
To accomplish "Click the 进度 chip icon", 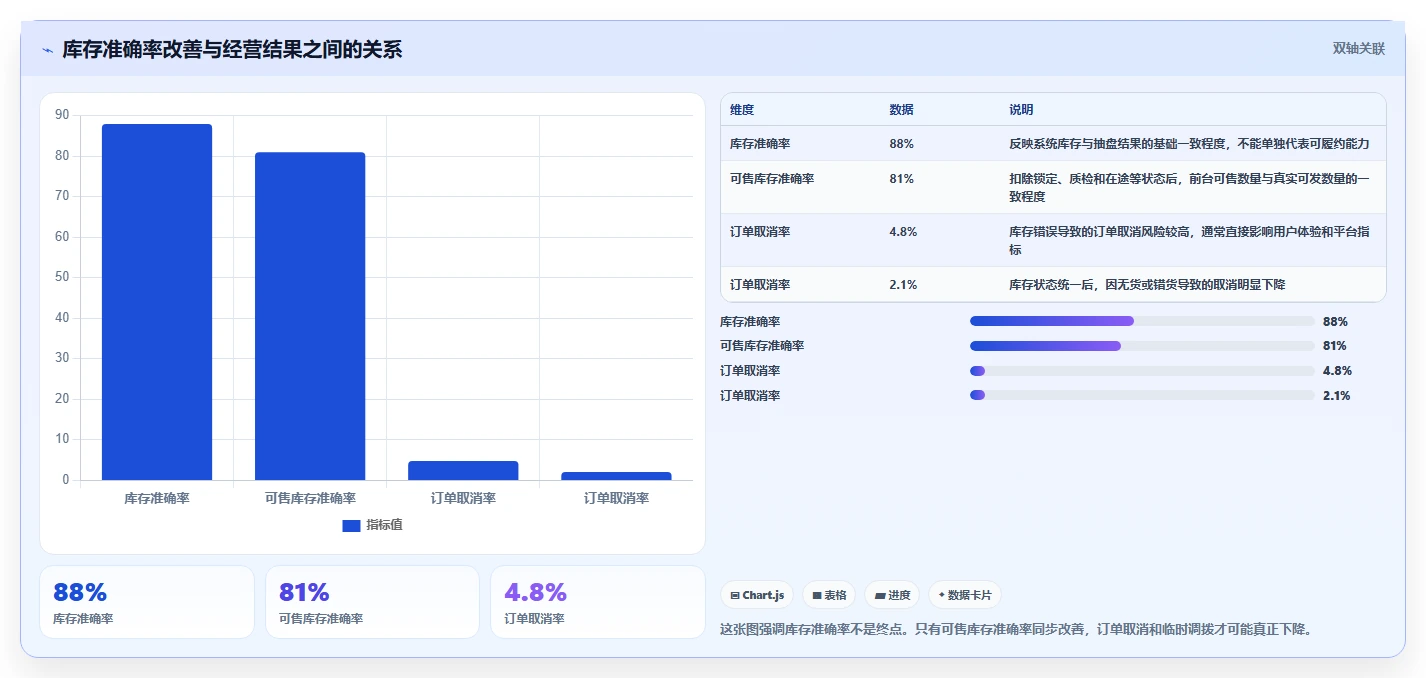I will point(880,595).
